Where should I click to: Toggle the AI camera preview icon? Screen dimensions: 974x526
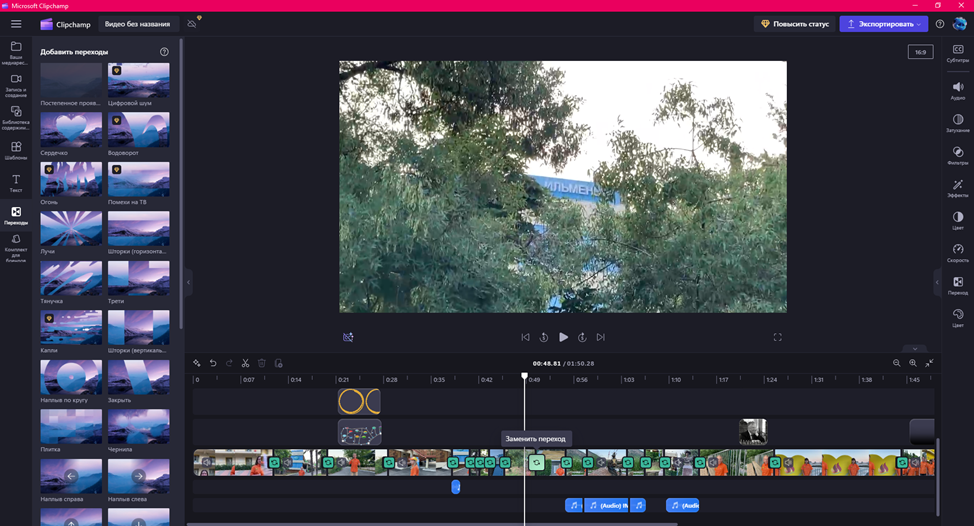[x=348, y=337]
